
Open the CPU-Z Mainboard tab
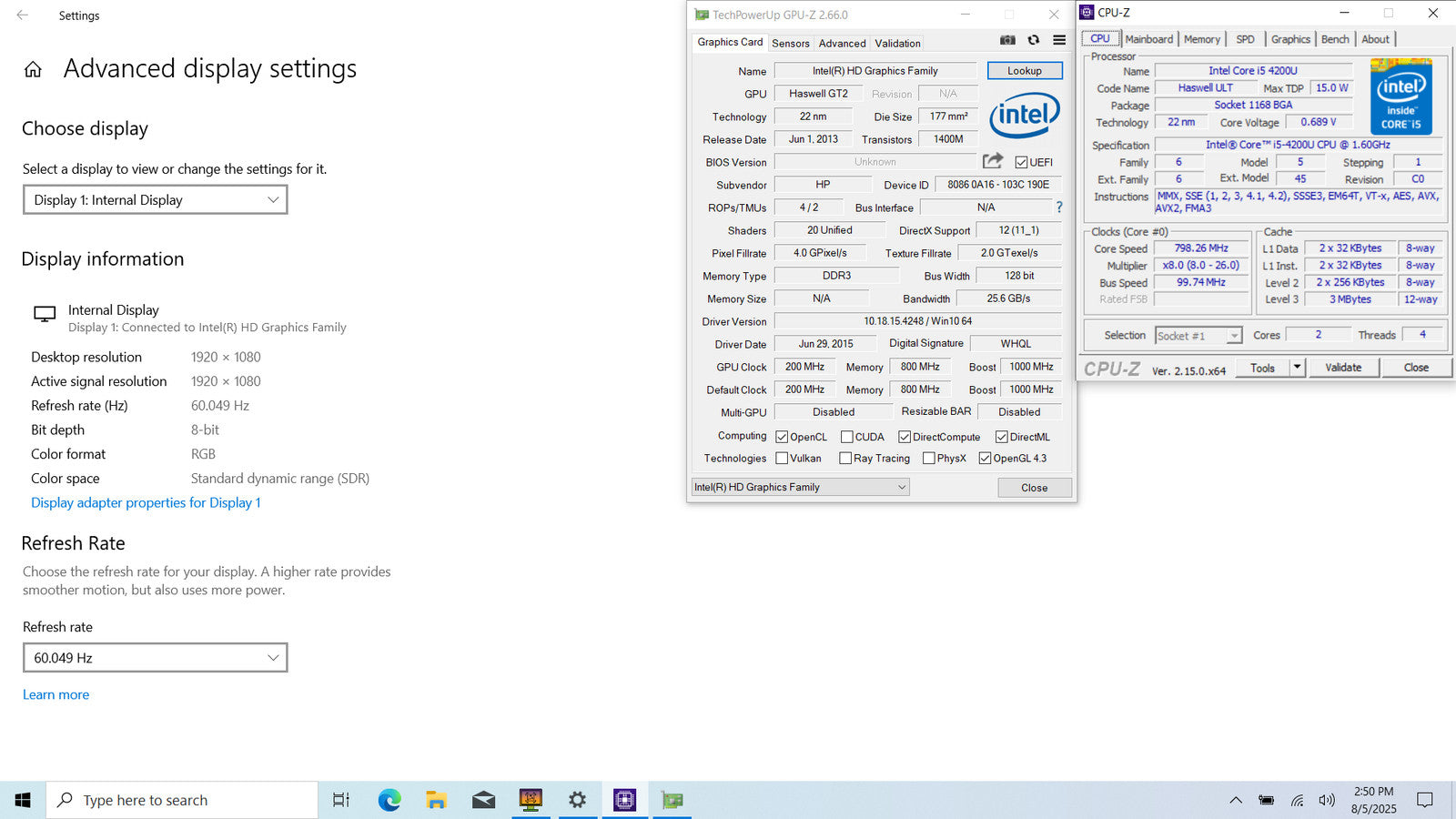1149,39
